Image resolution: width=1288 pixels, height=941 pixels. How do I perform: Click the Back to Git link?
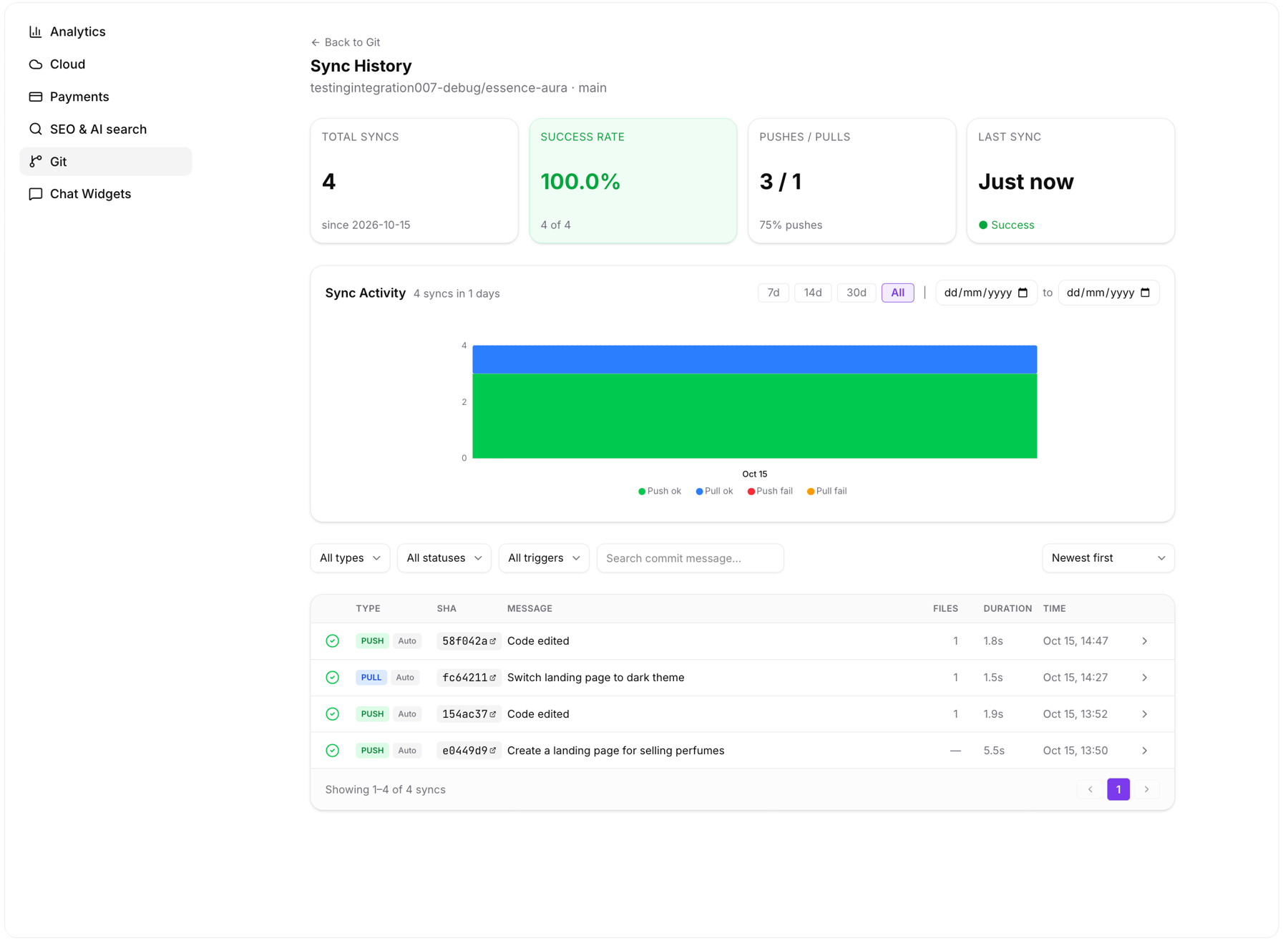(346, 42)
